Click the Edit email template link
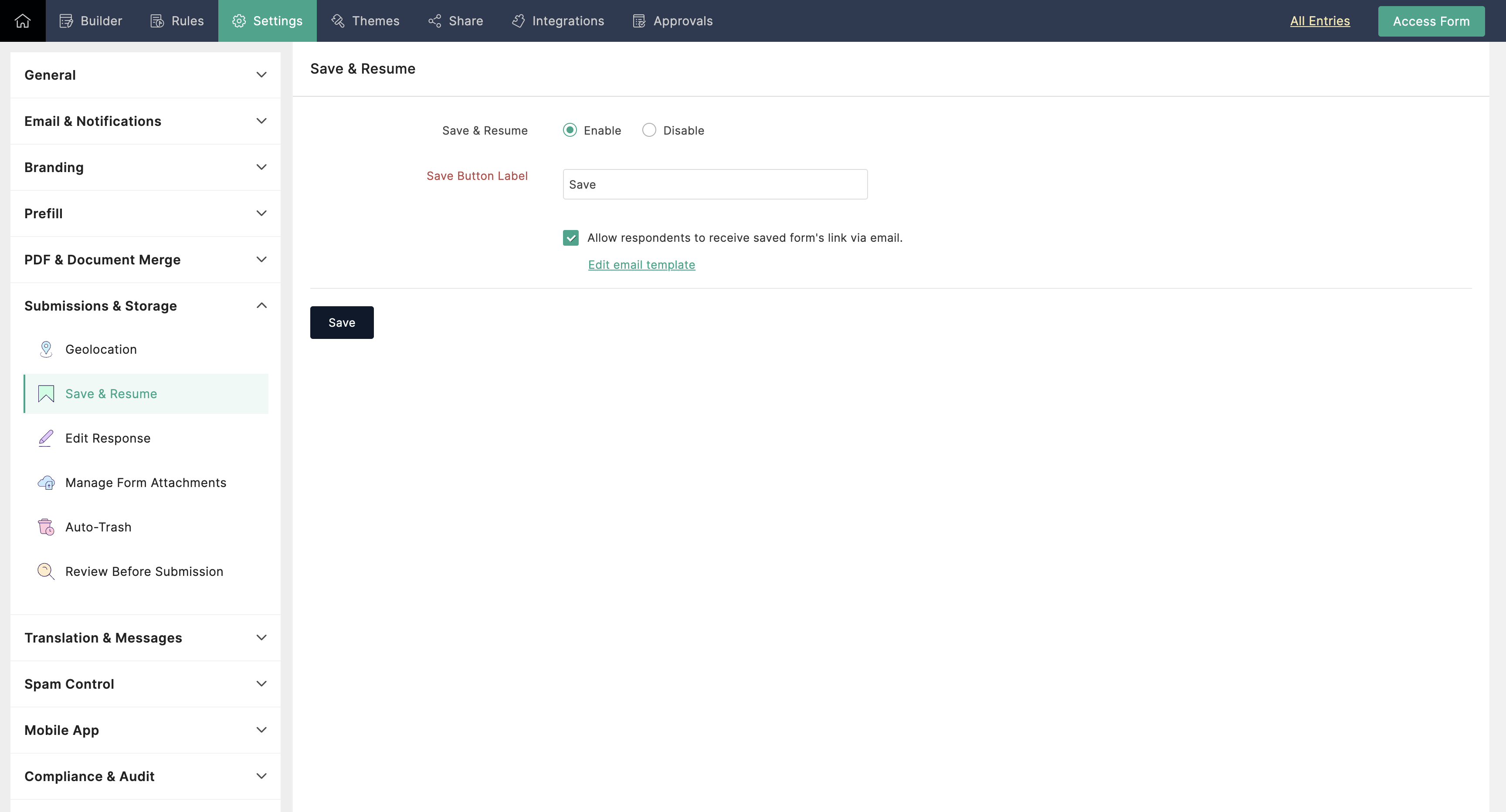Viewport: 1506px width, 812px height. tap(642, 264)
